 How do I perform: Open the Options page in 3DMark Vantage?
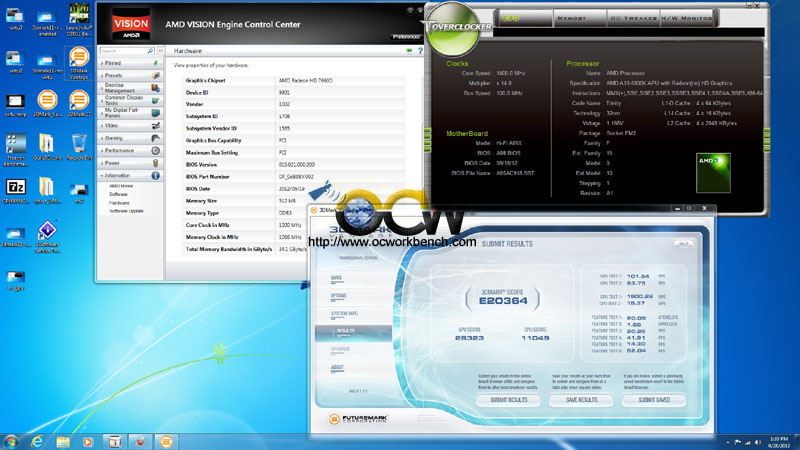(x=338, y=296)
